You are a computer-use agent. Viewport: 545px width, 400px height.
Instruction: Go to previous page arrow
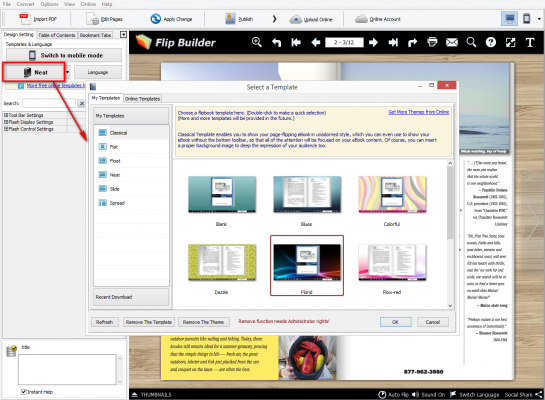coord(316,42)
